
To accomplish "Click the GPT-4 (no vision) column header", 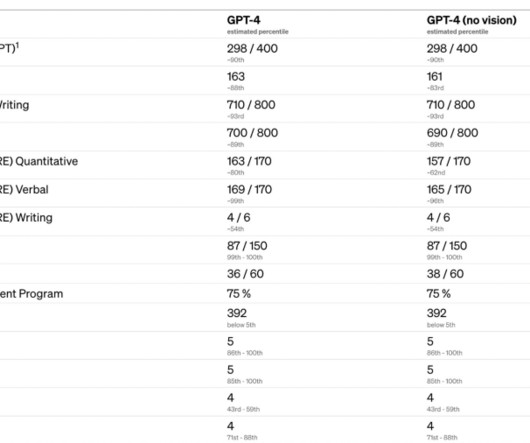I will click(472, 20).
